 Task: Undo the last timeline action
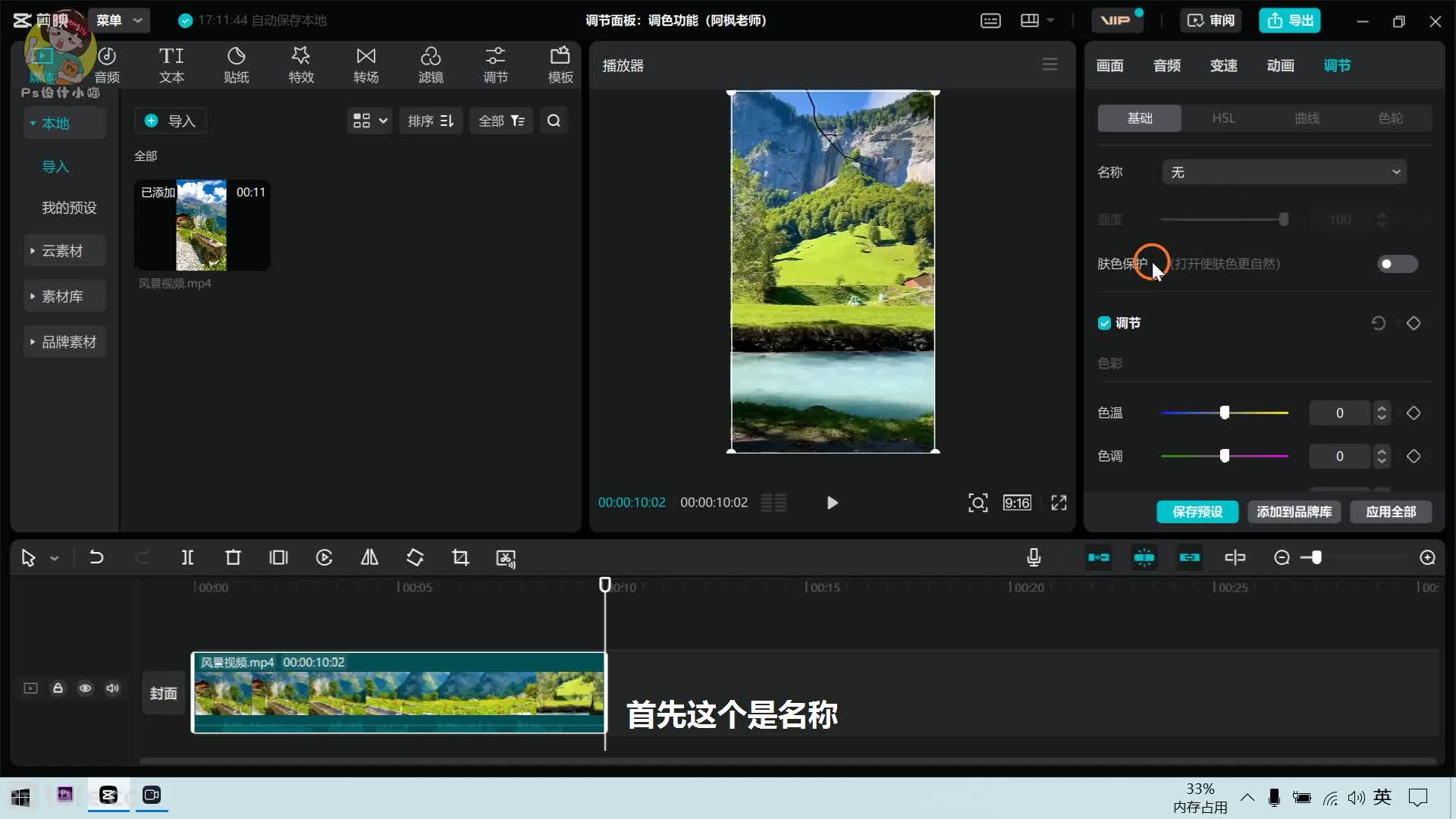point(96,557)
